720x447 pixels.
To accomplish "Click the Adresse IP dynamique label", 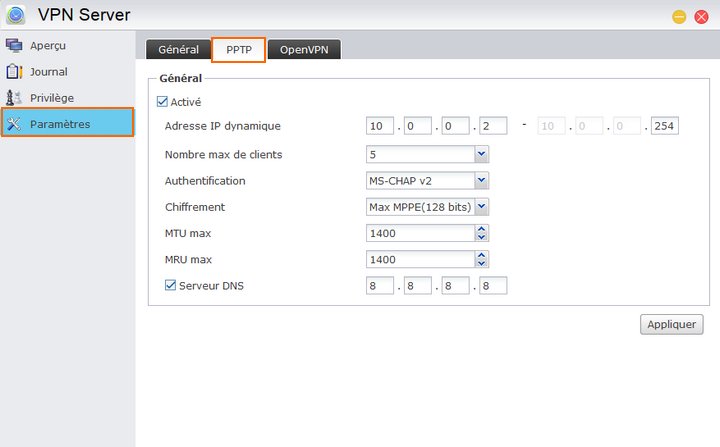I will pyautogui.click(x=223, y=126).
